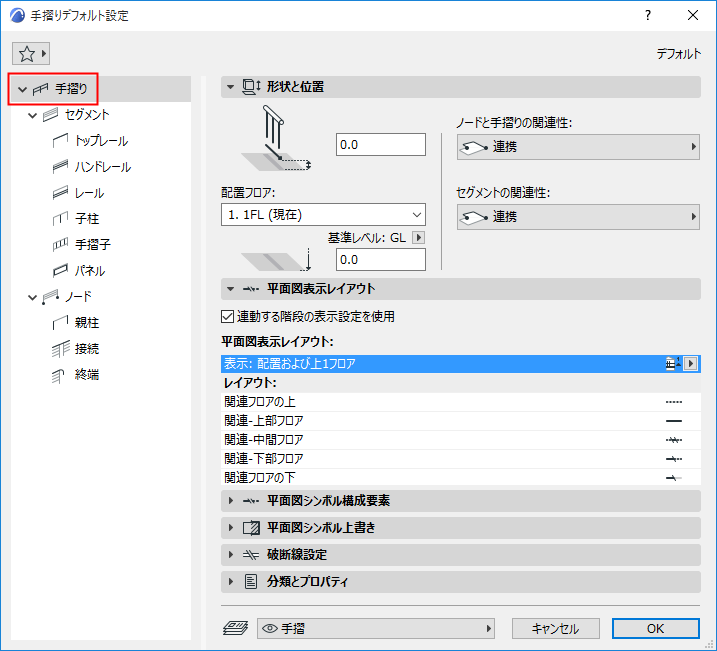Viewport: 717px width, 651px height.
Task: Click the トップレール icon
Action: click(x=60, y=141)
